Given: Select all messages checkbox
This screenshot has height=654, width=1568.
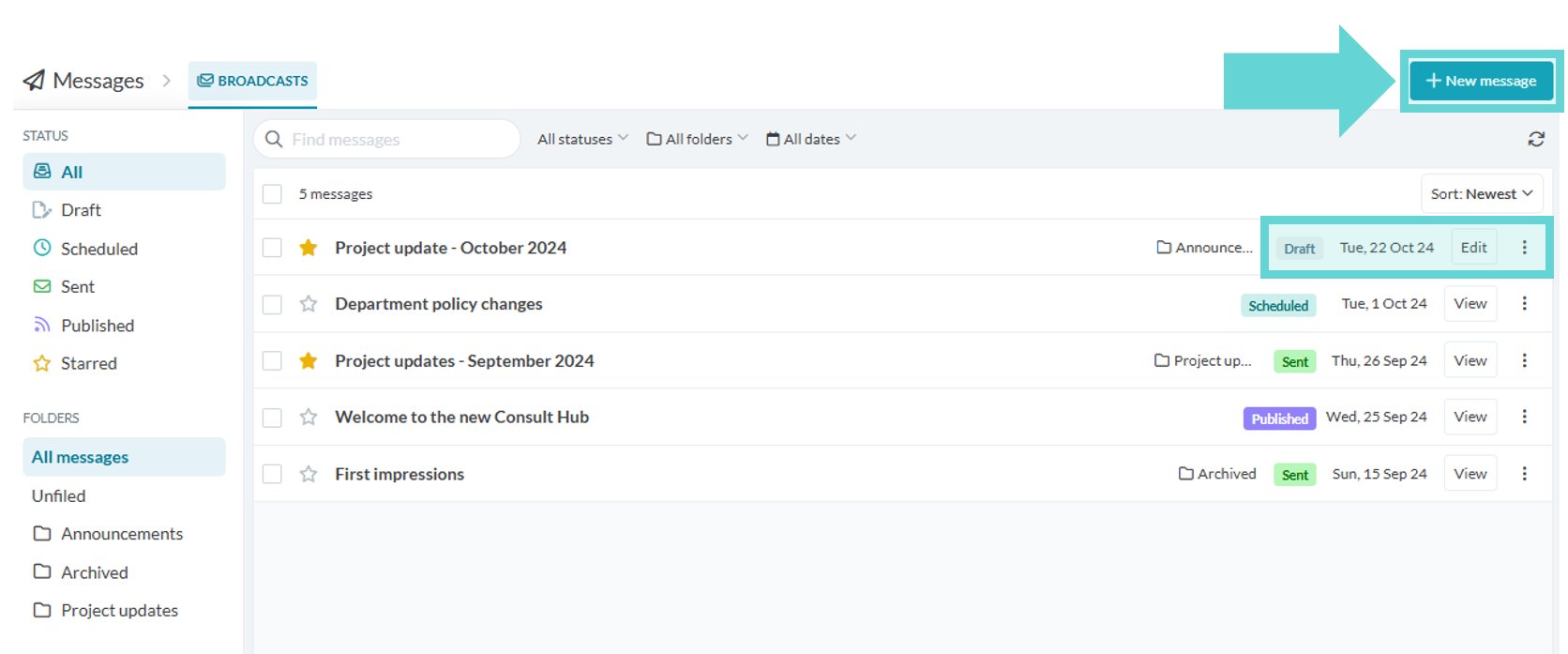Looking at the screenshot, I should tap(272, 194).
